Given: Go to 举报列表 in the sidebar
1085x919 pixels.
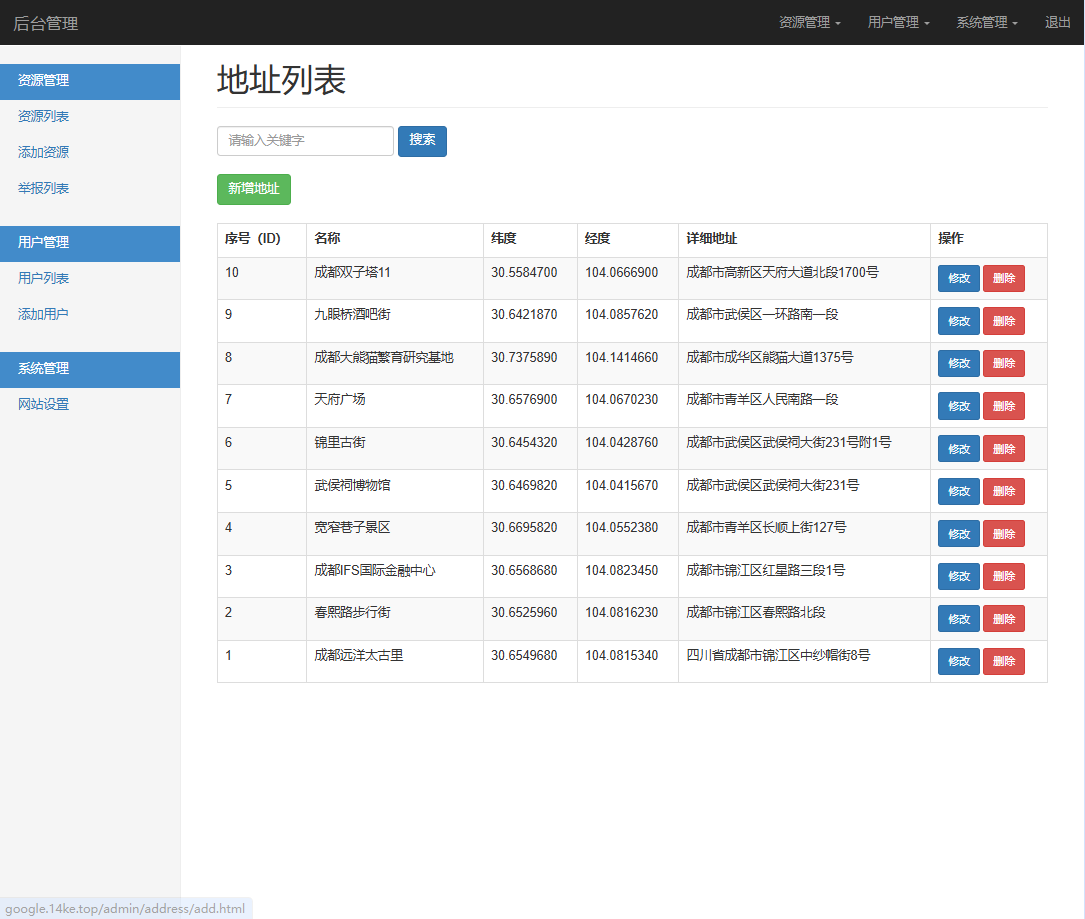Looking at the screenshot, I should (44, 189).
